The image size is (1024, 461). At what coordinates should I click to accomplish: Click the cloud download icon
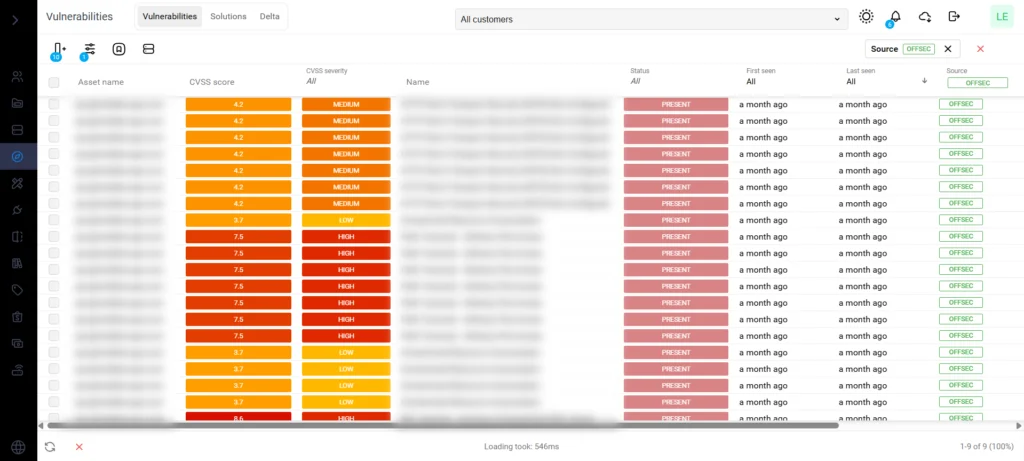(924, 17)
